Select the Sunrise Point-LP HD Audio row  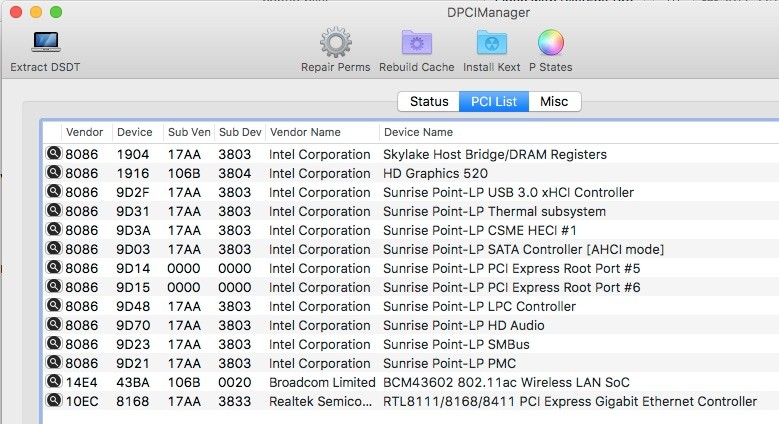click(459, 325)
